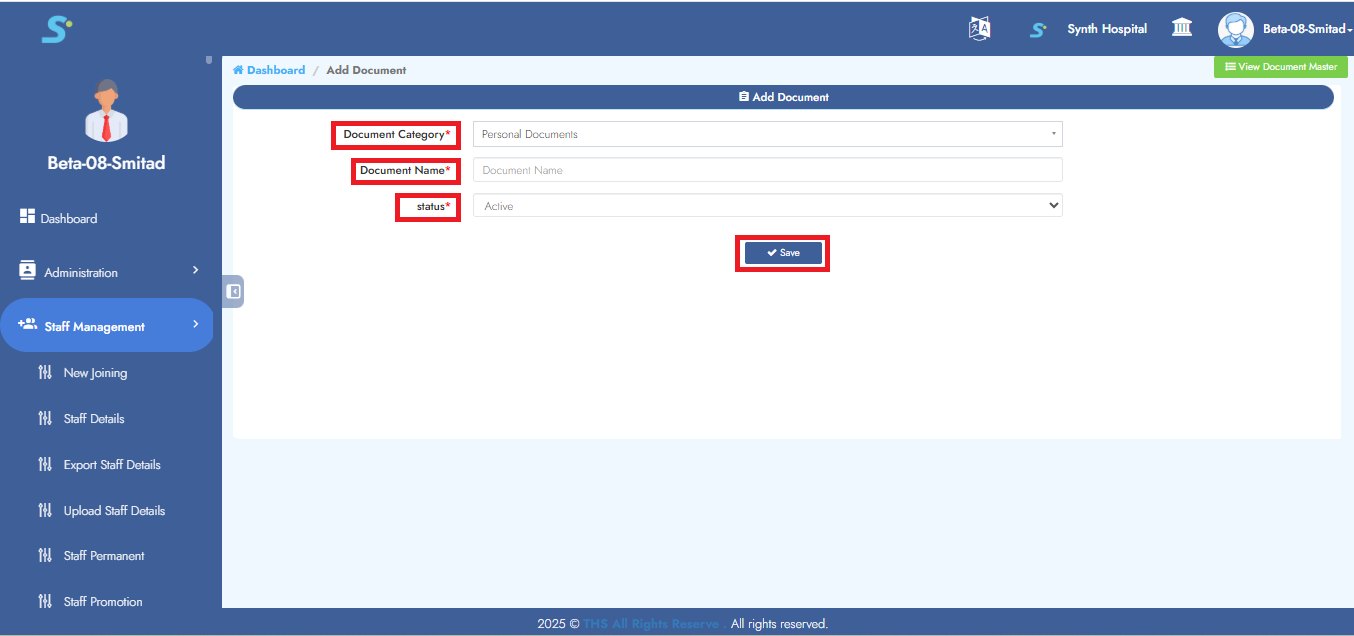
Task: Click the Administration icon in sidebar
Action: coord(28,271)
